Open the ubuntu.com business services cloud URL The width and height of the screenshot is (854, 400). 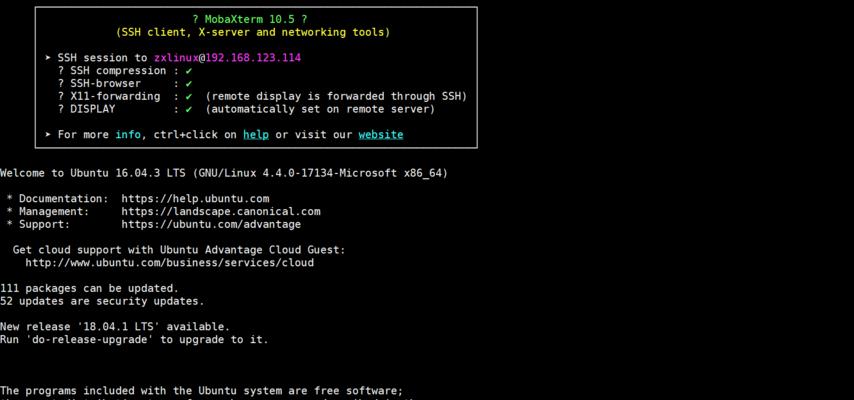[x=169, y=263]
